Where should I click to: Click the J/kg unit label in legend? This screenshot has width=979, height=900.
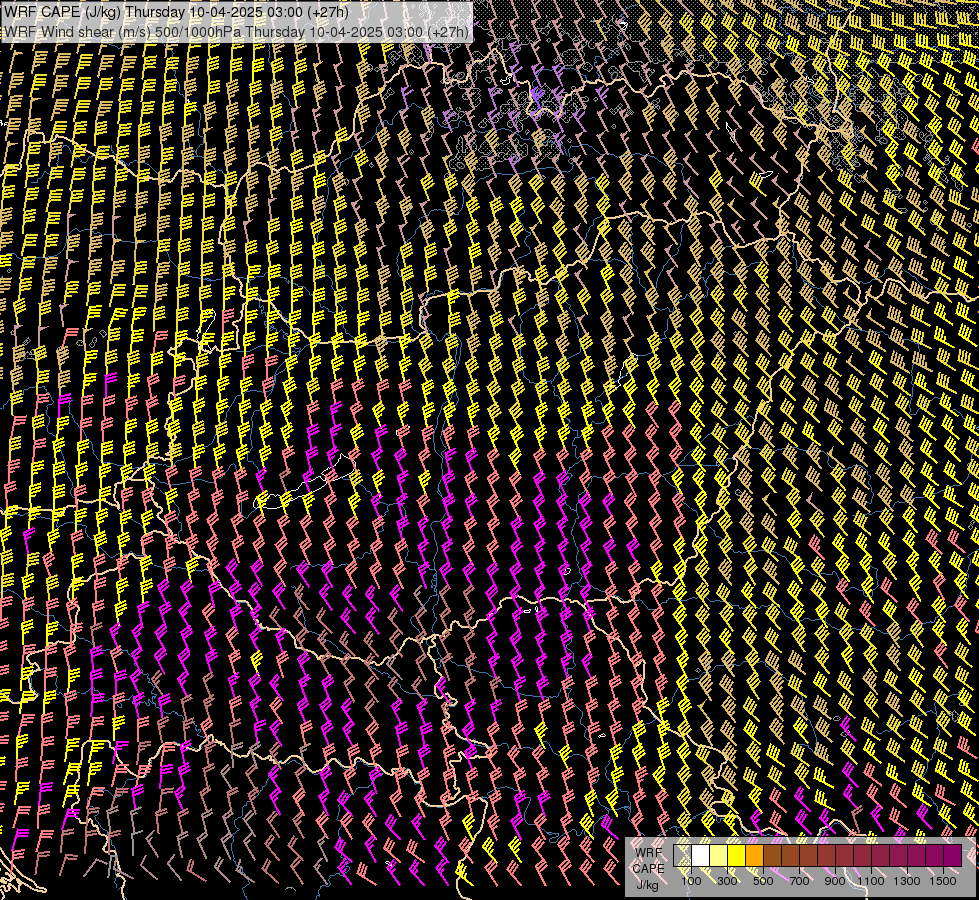tap(647, 885)
